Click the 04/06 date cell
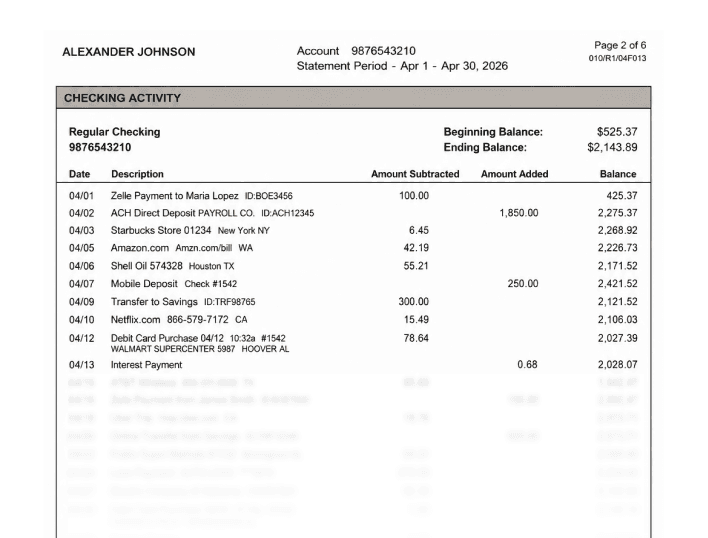The image size is (708, 538). [x=82, y=266]
